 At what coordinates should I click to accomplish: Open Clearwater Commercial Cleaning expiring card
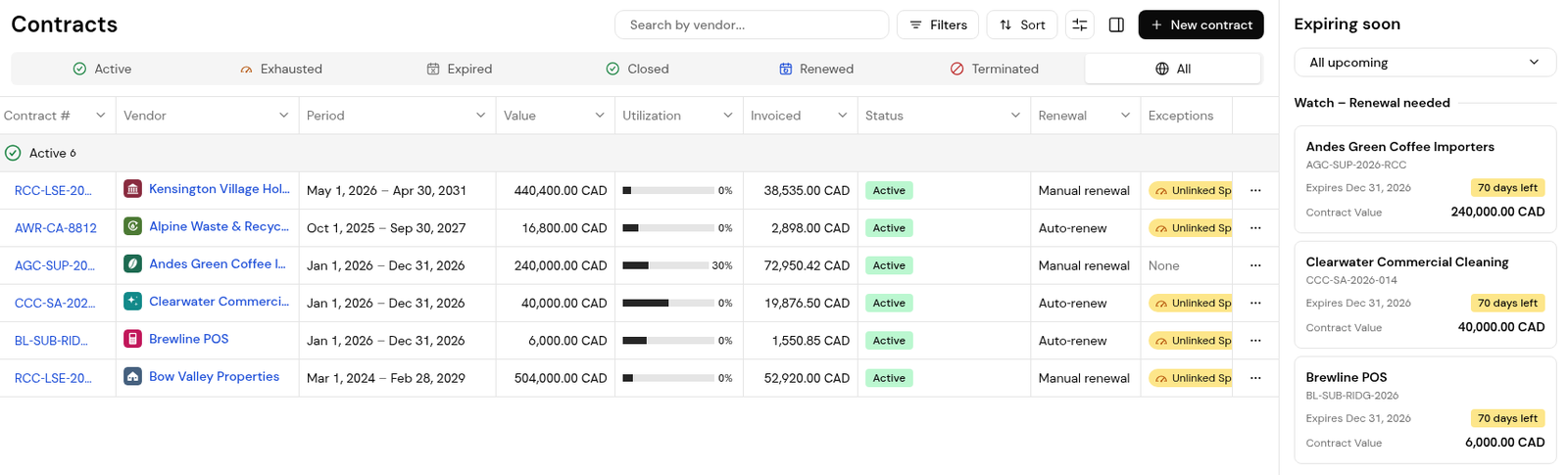tap(1425, 295)
